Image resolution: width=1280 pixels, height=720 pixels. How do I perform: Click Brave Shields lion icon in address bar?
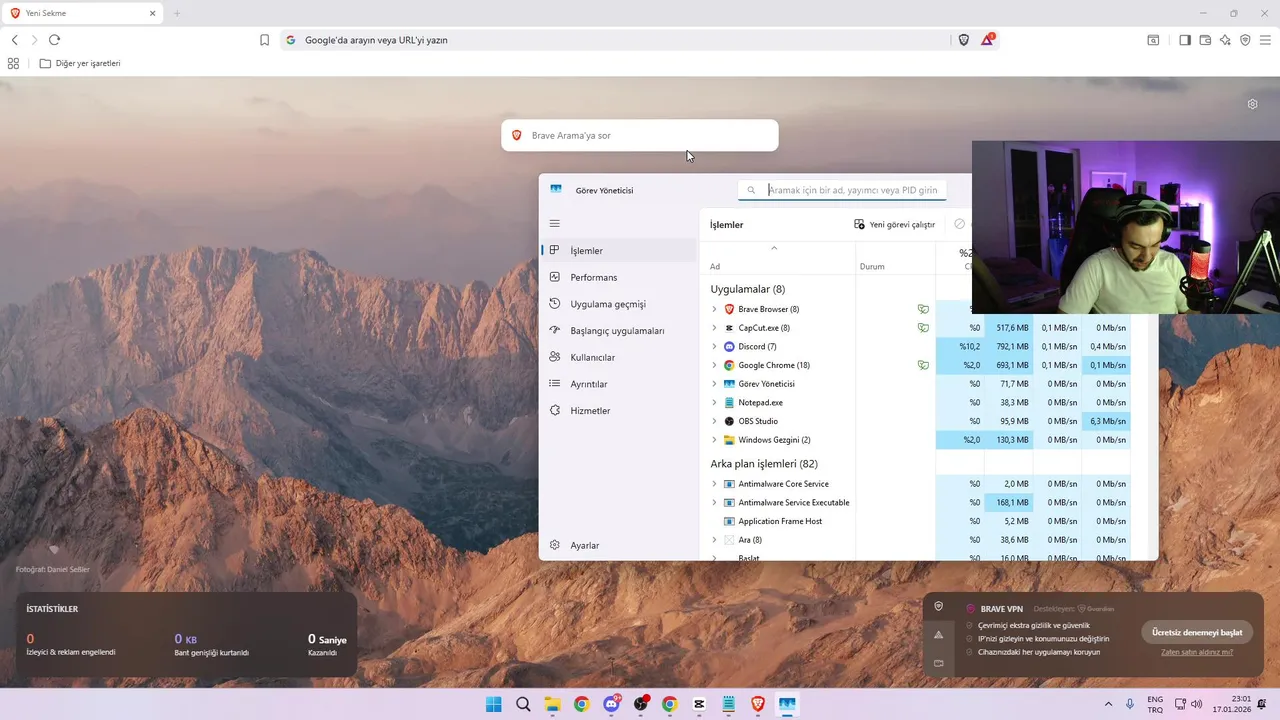click(x=964, y=40)
